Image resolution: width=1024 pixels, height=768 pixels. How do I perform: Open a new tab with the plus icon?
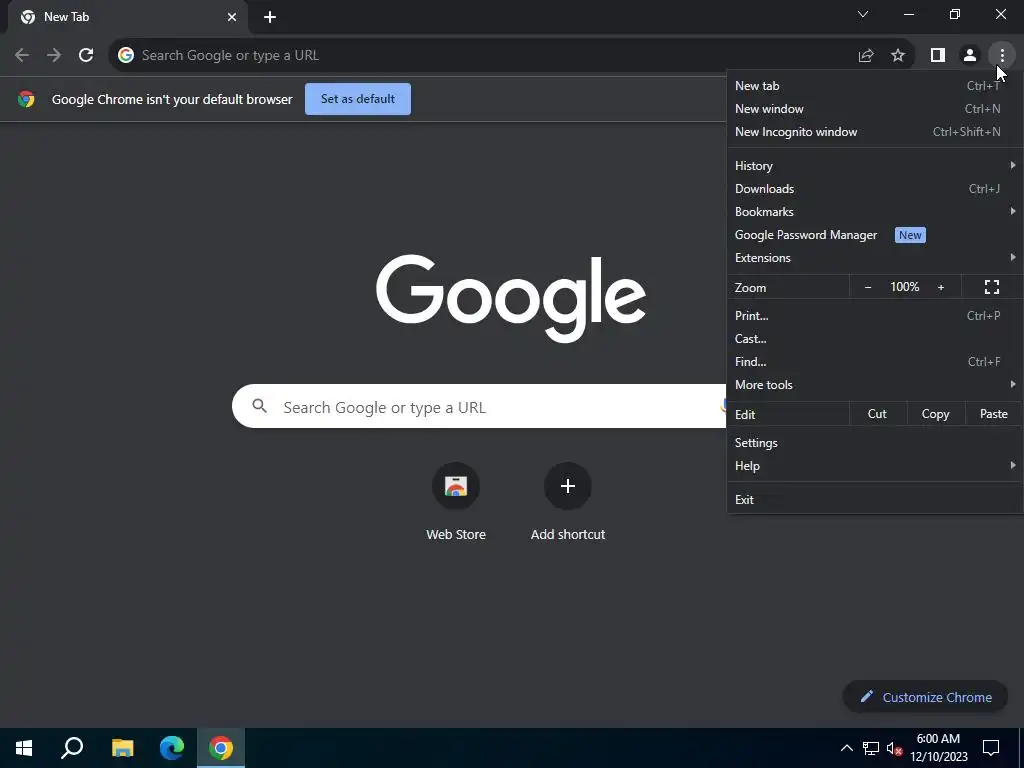270,17
